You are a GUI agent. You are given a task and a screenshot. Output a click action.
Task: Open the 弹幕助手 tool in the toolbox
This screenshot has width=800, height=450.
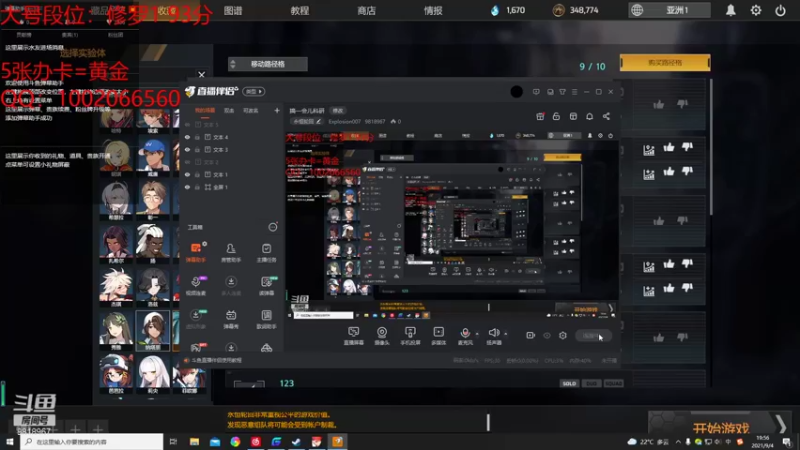pos(196,252)
